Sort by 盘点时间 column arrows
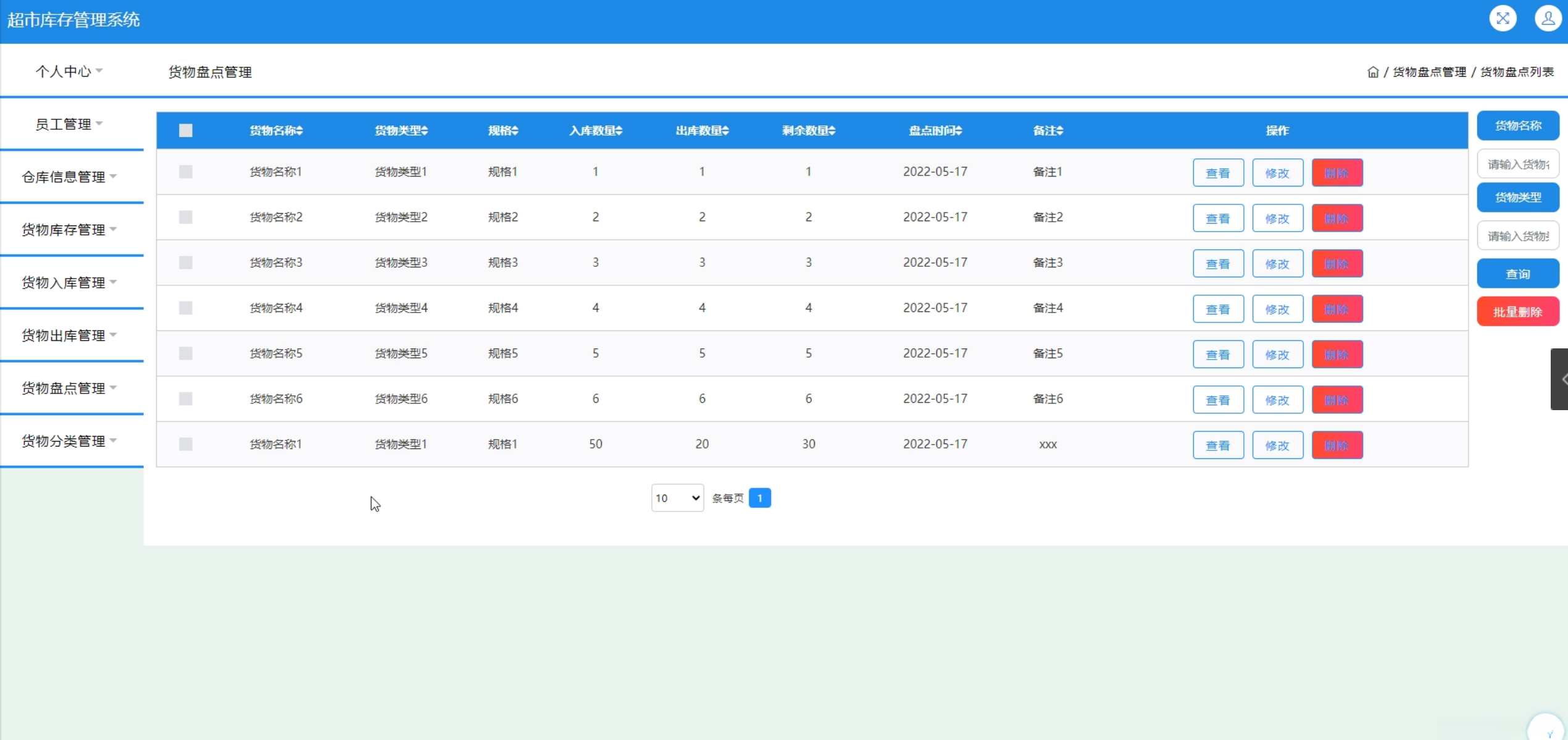 959,131
